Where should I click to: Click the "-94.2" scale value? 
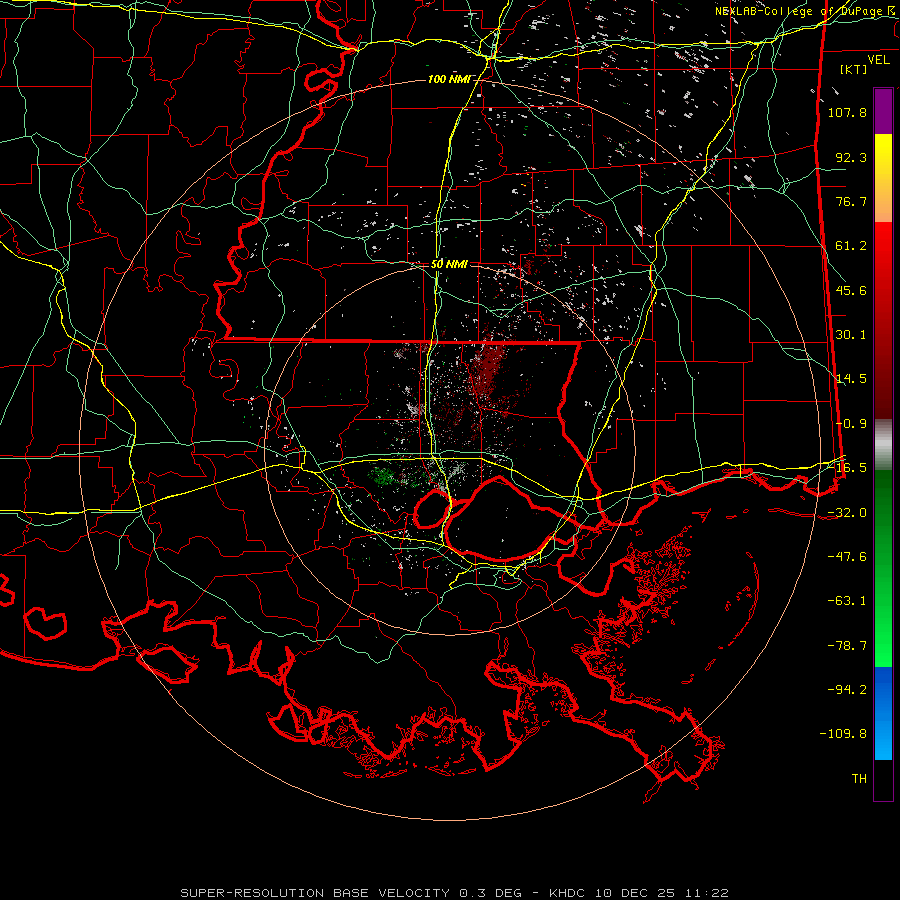pyautogui.click(x=847, y=690)
